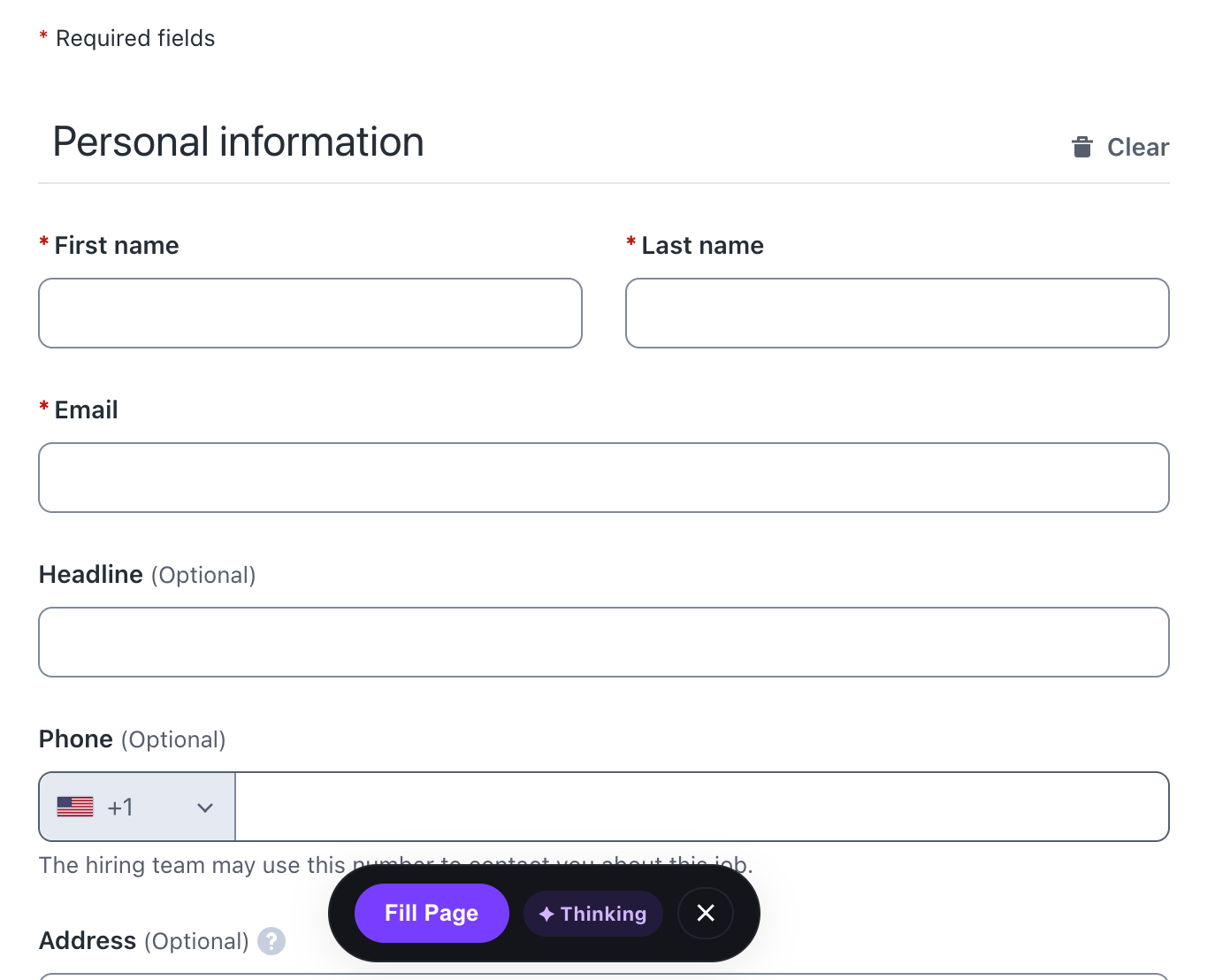Click the Last name label
Viewport: 1215px width, 980px height.
click(x=702, y=246)
